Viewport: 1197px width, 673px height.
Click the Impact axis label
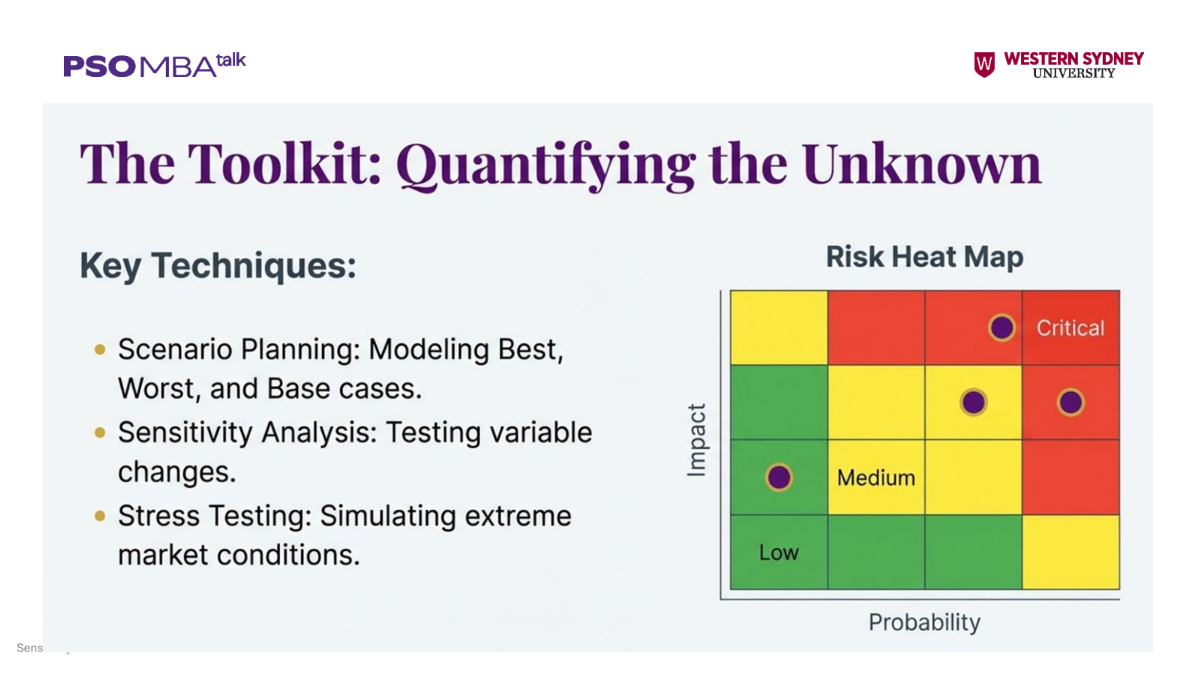(697, 440)
